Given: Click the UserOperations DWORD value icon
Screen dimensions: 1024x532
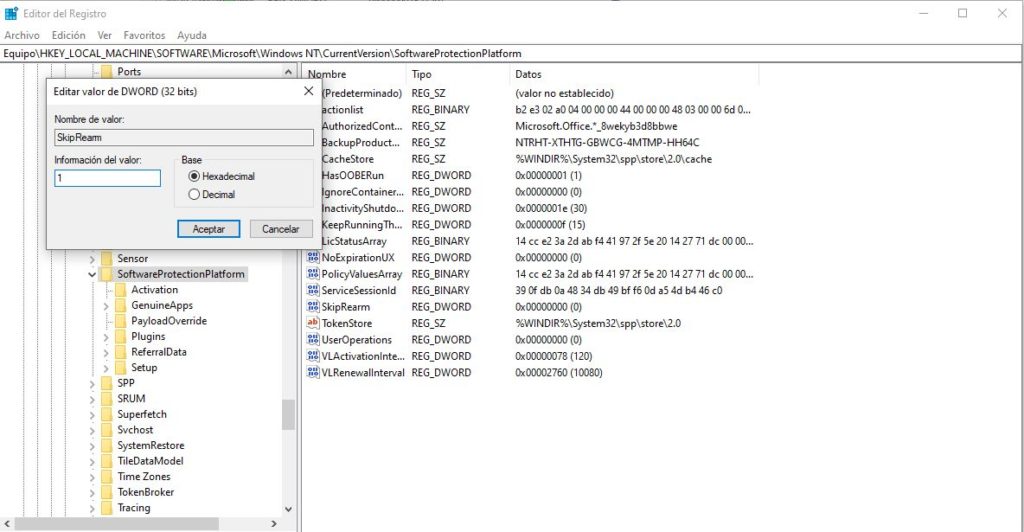Looking at the screenshot, I should coord(313,339).
